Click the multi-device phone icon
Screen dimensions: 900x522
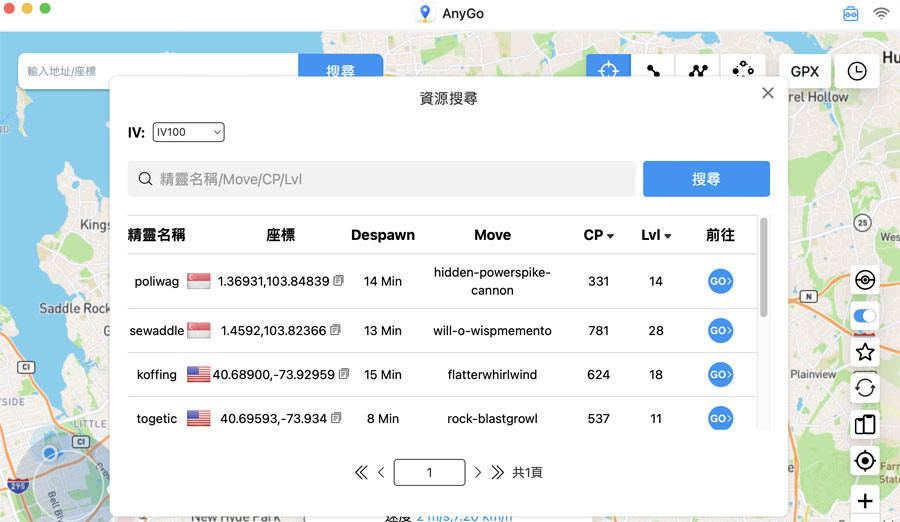coord(865,424)
